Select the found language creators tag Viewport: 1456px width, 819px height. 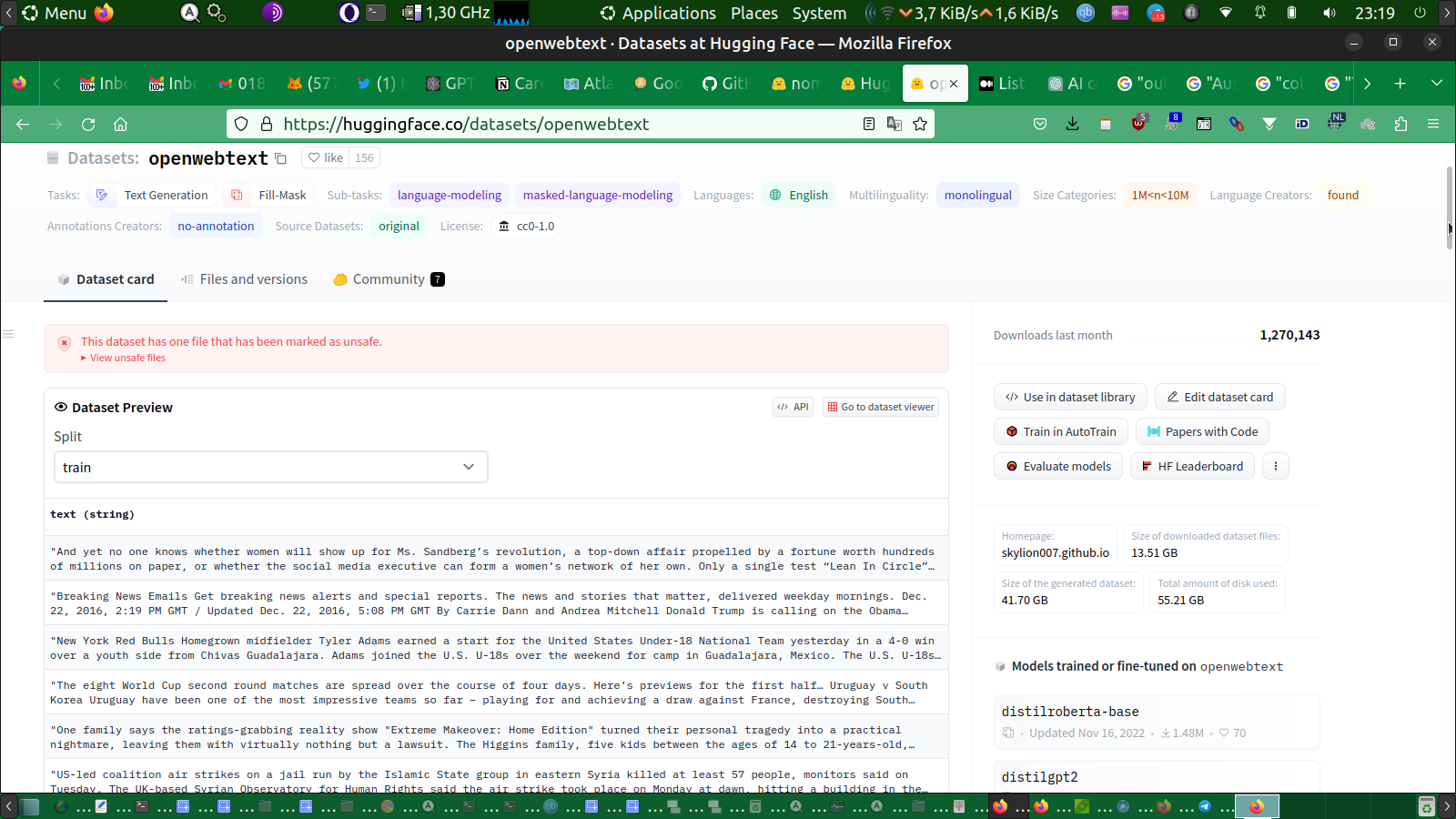tap(1343, 195)
